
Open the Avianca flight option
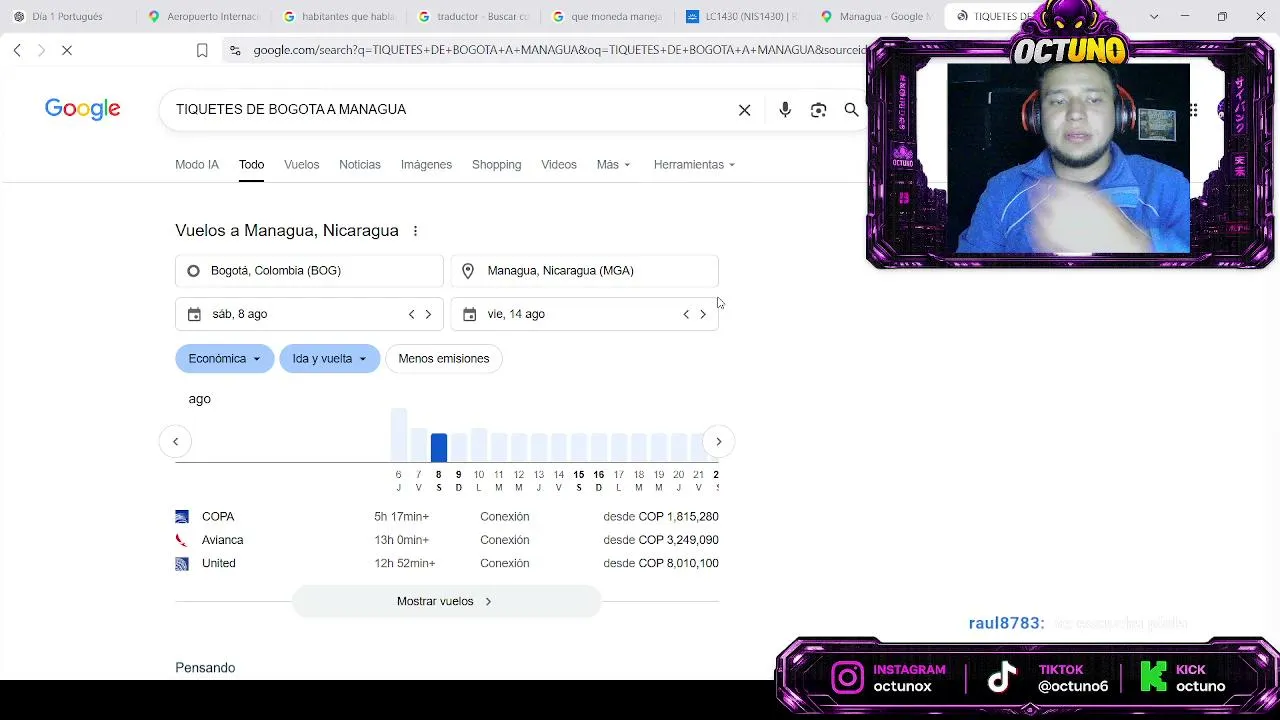[x=447, y=540]
